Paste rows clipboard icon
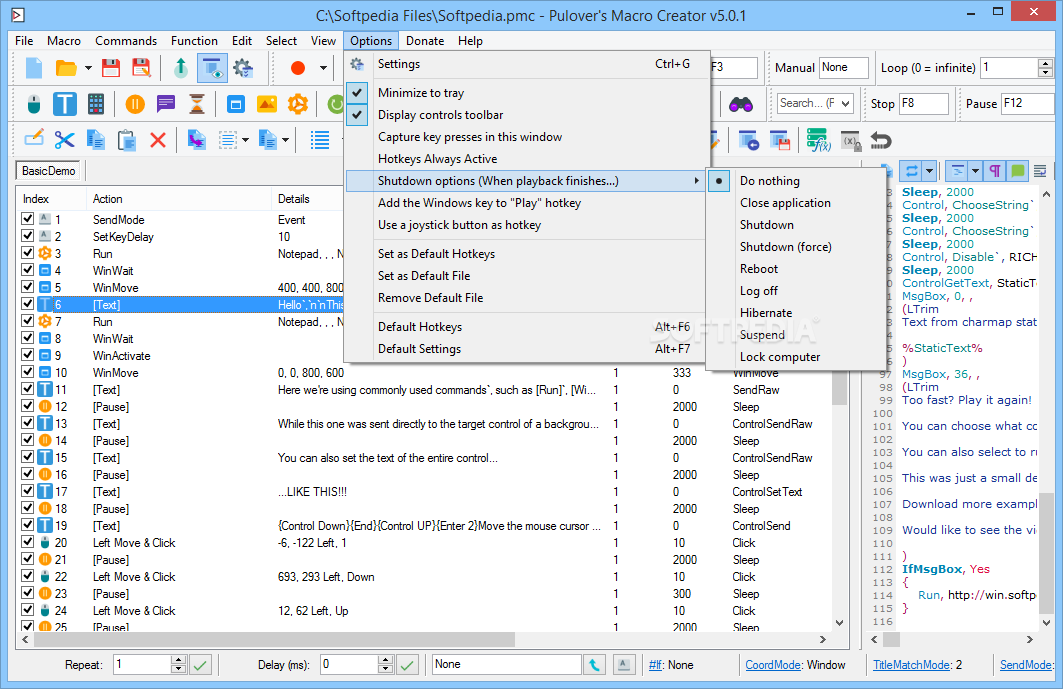Viewport: 1063px width, 689px height. 127,140
